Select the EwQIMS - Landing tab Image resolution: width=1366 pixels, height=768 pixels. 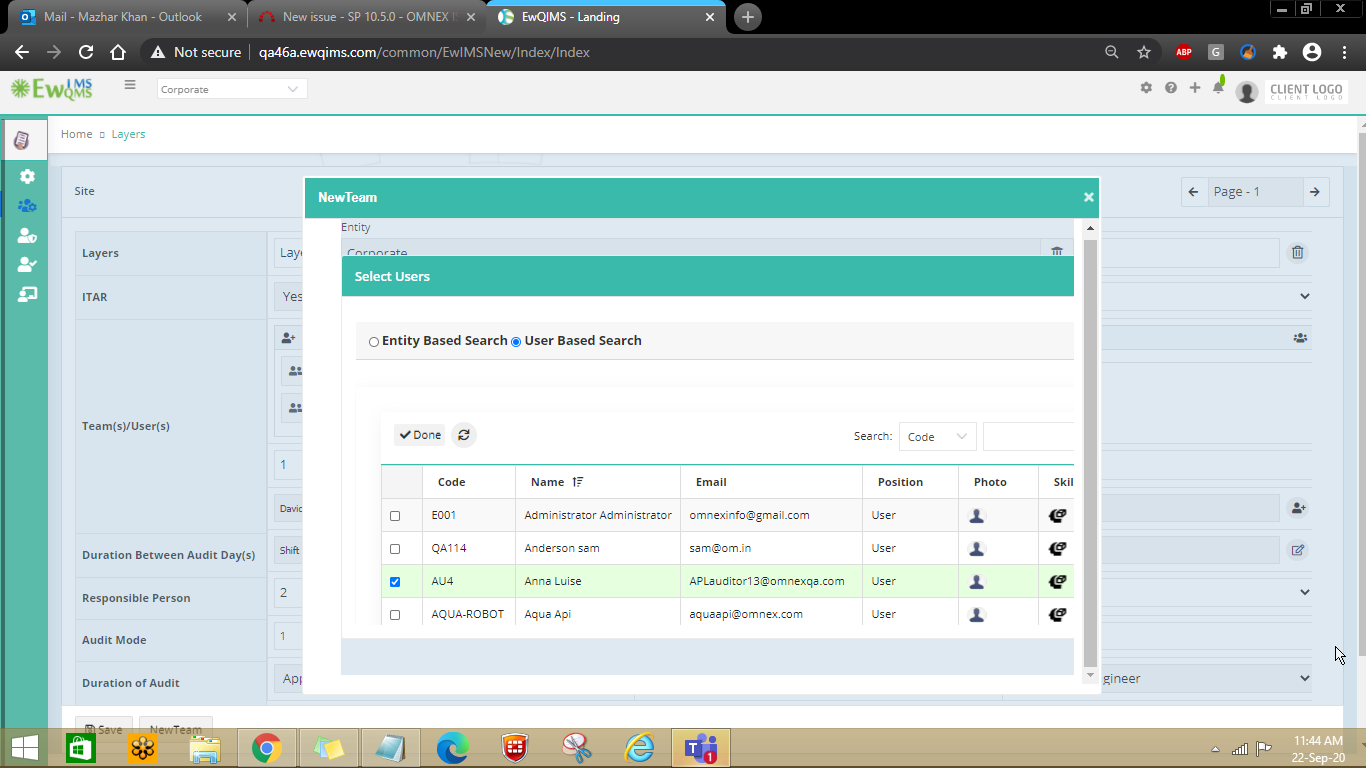click(606, 17)
